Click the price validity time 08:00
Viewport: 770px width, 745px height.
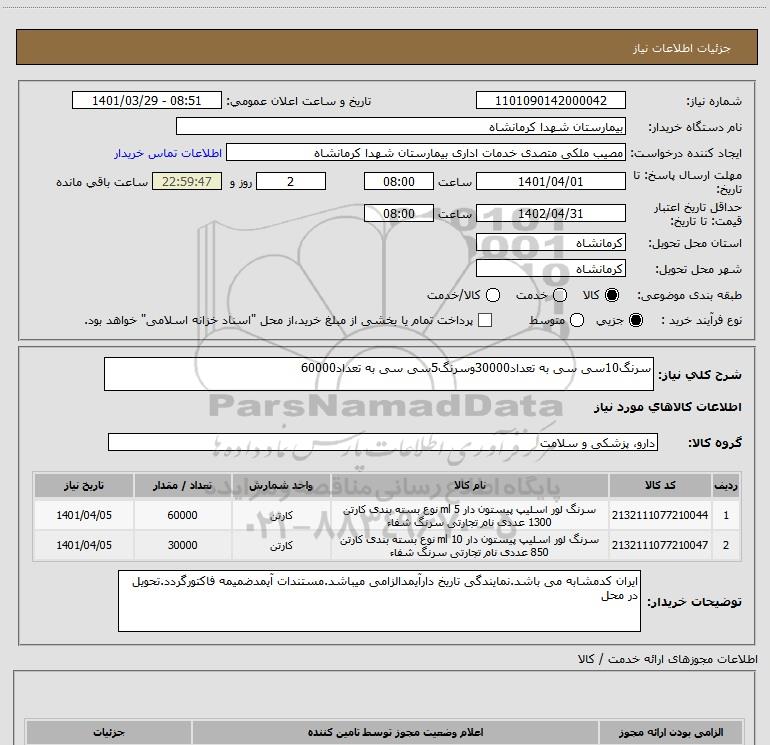coord(399,214)
